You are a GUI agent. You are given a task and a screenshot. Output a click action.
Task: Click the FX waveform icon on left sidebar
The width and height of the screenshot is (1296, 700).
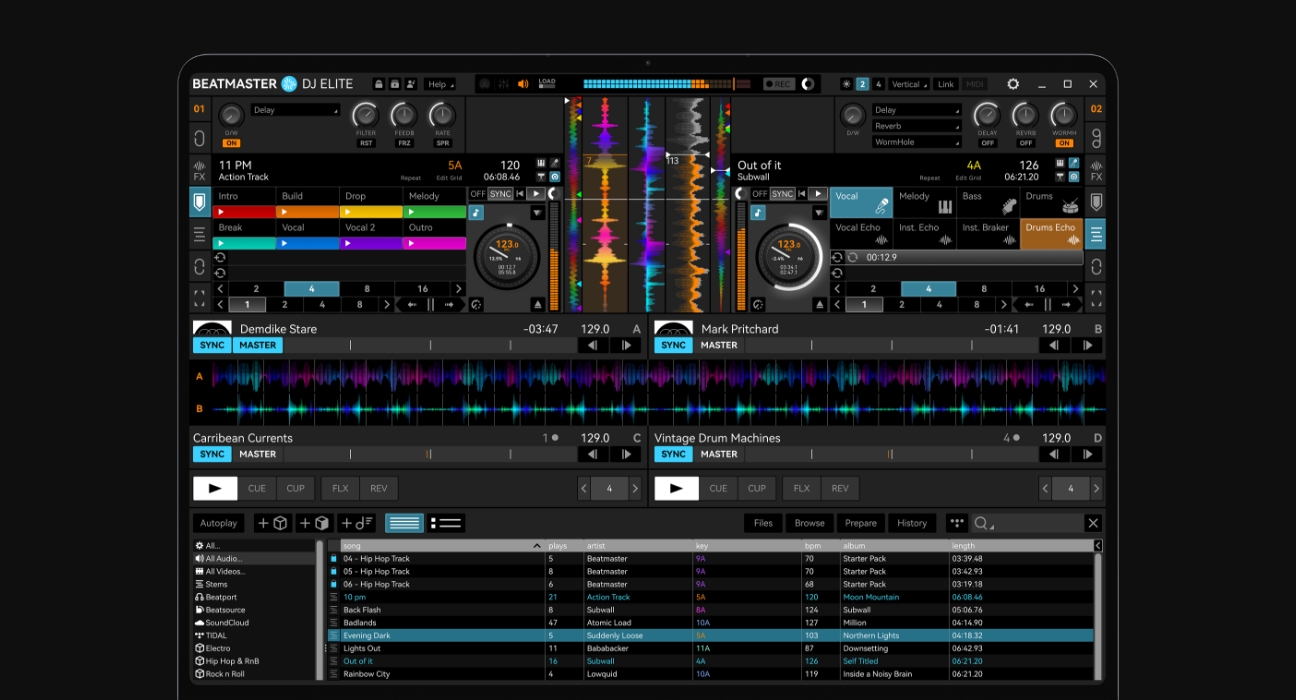pyautogui.click(x=199, y=170)
